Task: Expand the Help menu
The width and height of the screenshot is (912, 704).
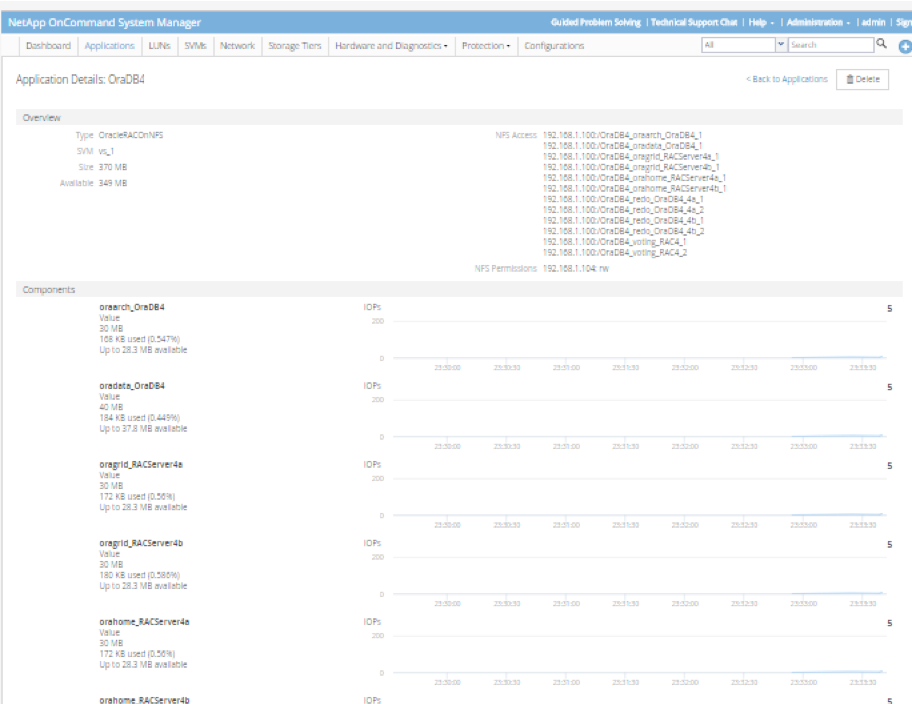Action: (x=761, y=22)
